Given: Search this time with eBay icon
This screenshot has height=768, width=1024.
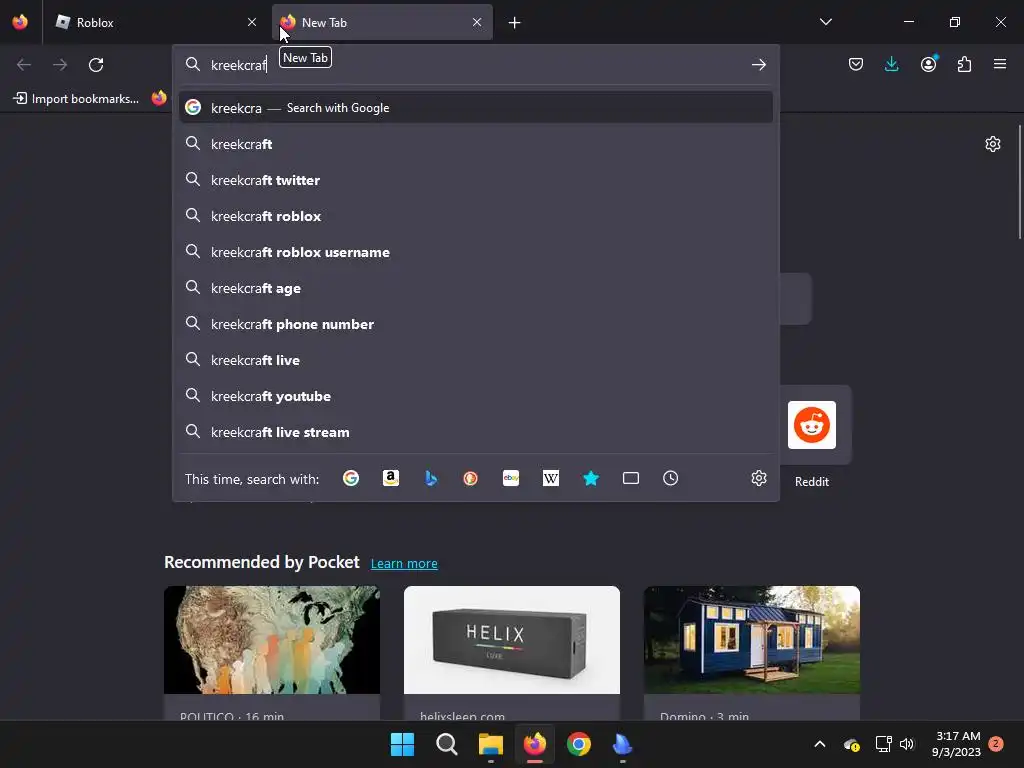Looking at the screenshot, I should click(511, 479).
